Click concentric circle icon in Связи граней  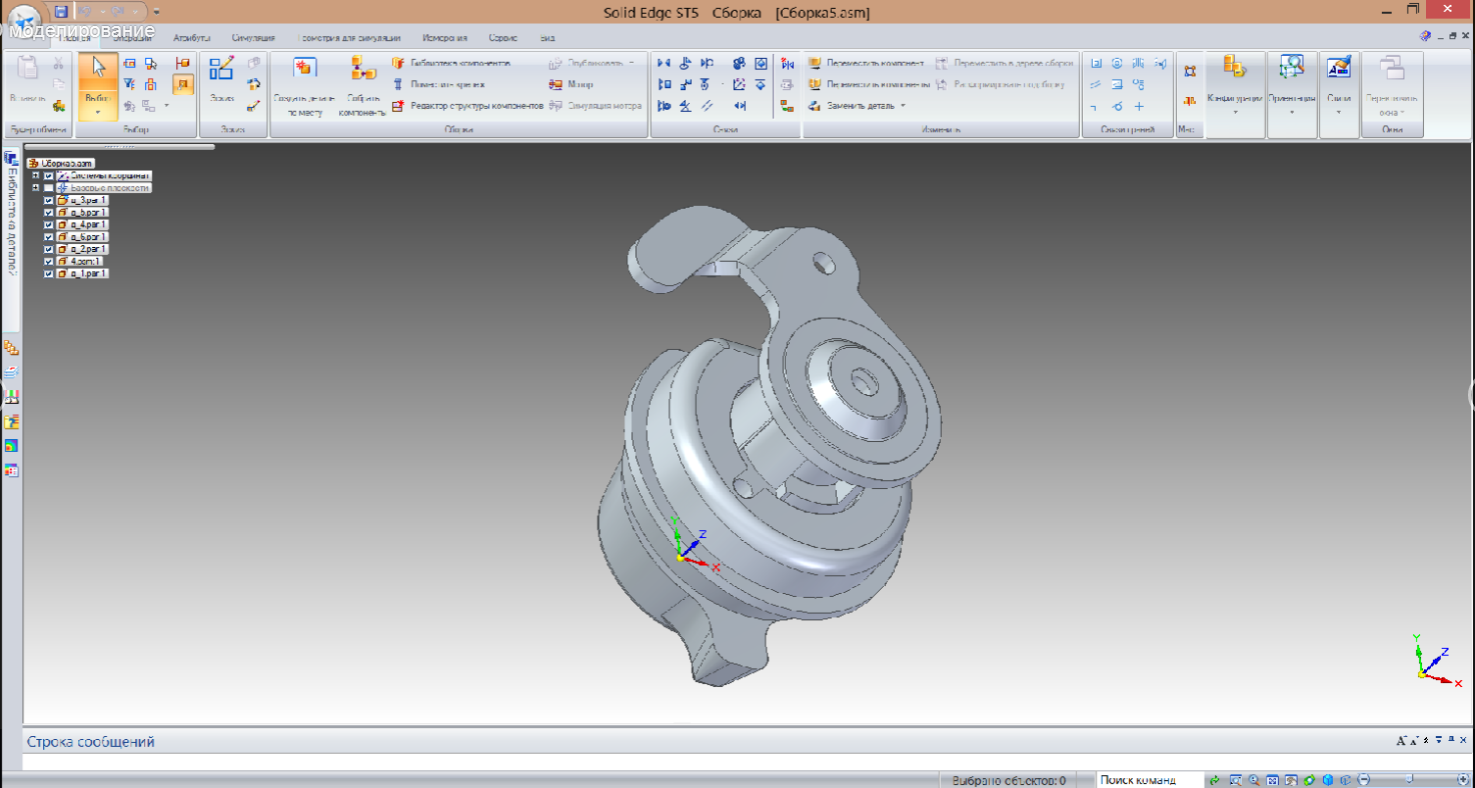1117,63
